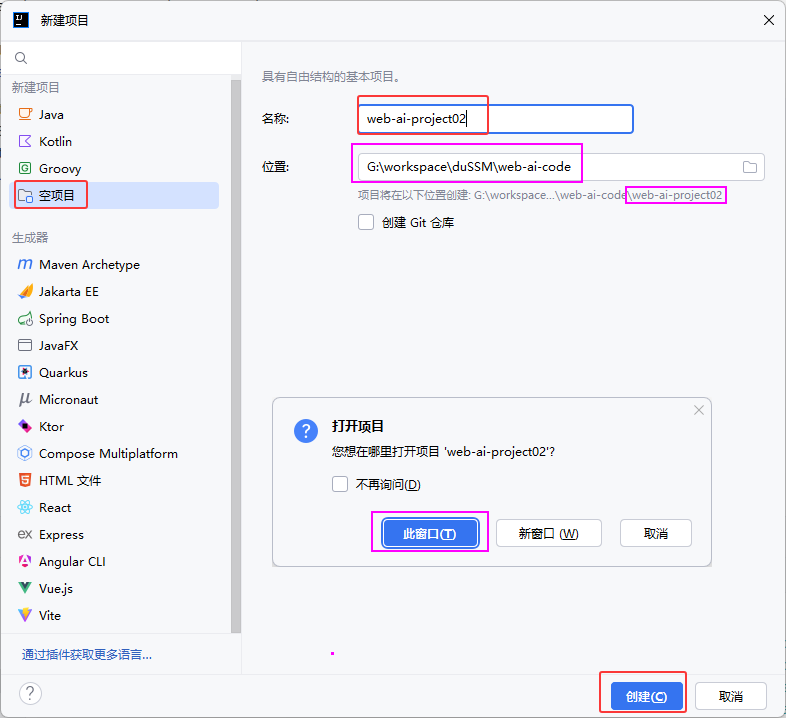Choose the Quarkus generator icon

(x=25, y=373)
